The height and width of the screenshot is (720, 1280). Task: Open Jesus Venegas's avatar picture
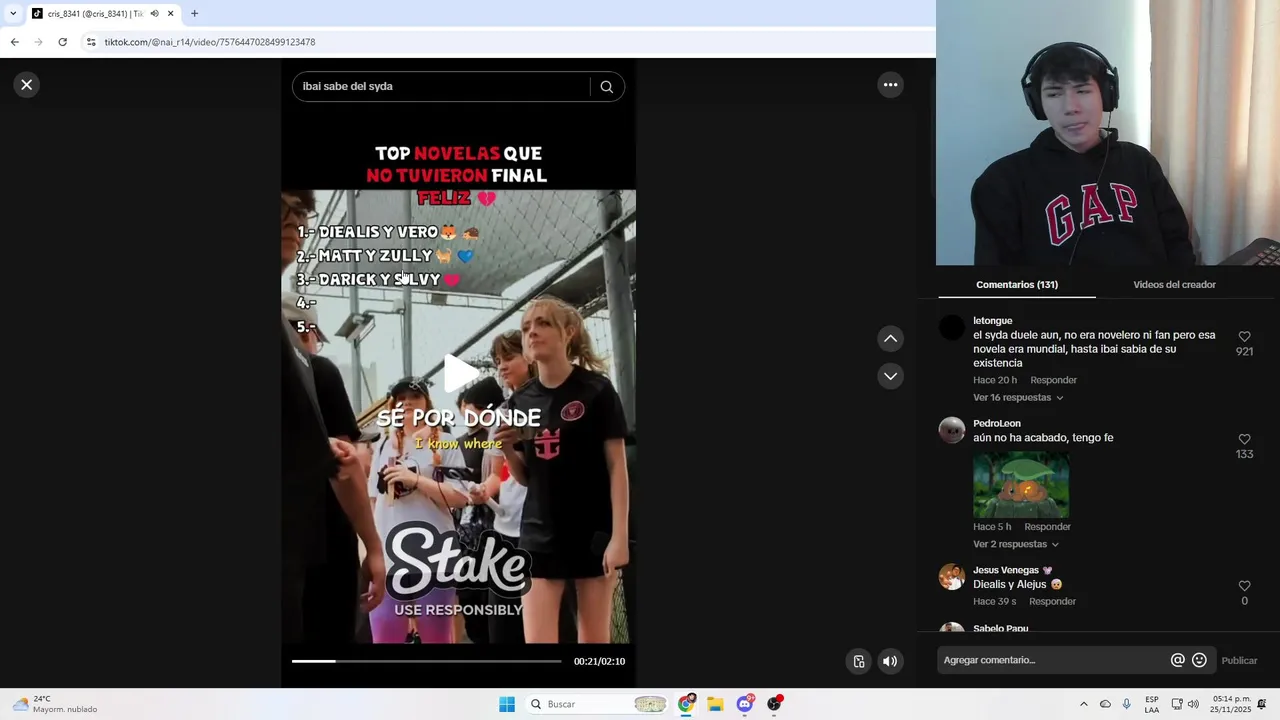tap(952, 577)
